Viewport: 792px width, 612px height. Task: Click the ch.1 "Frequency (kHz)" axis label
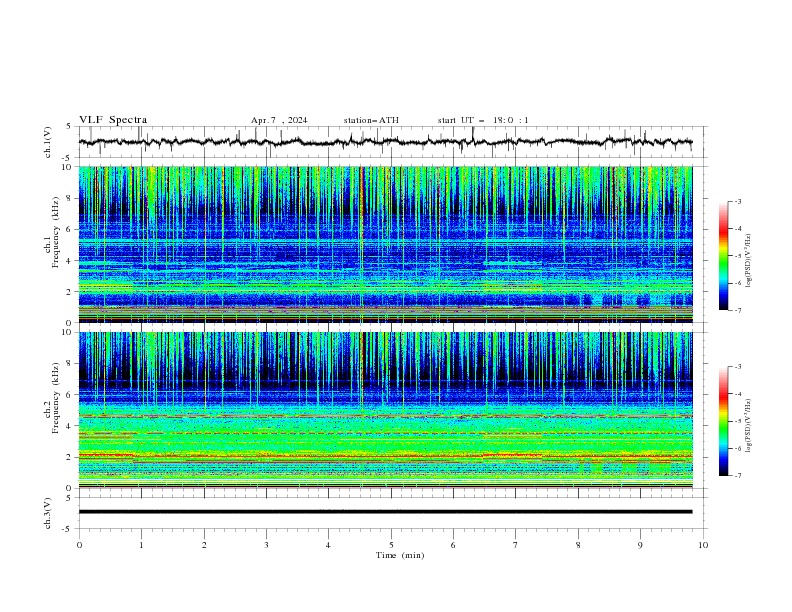(56, 233)
